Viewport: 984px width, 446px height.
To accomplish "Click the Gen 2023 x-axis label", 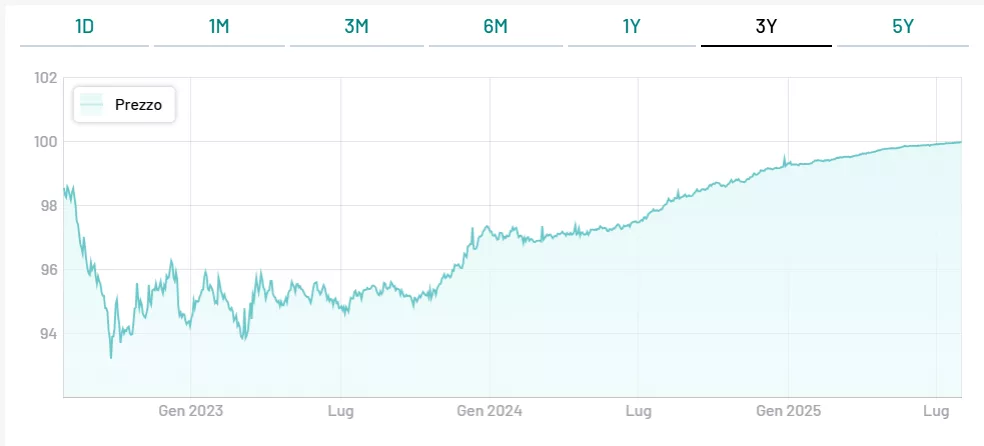I will click(189, 410).
